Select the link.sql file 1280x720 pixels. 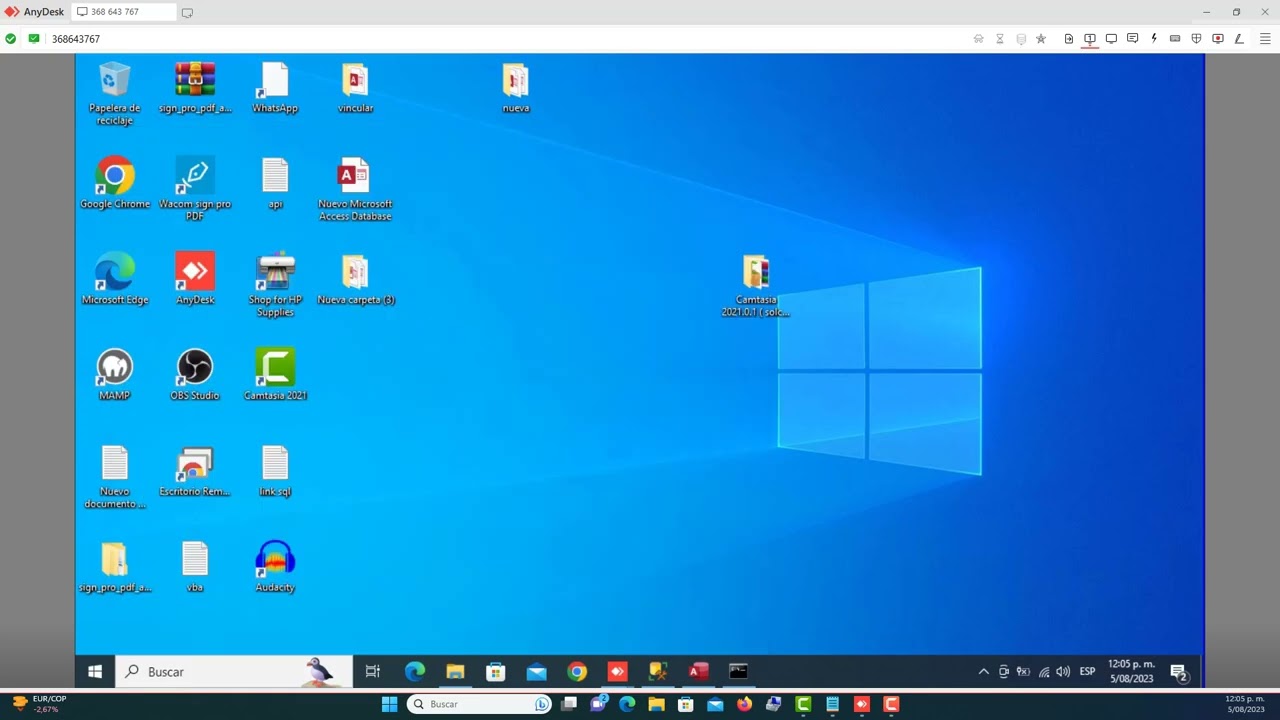(275, 471)
